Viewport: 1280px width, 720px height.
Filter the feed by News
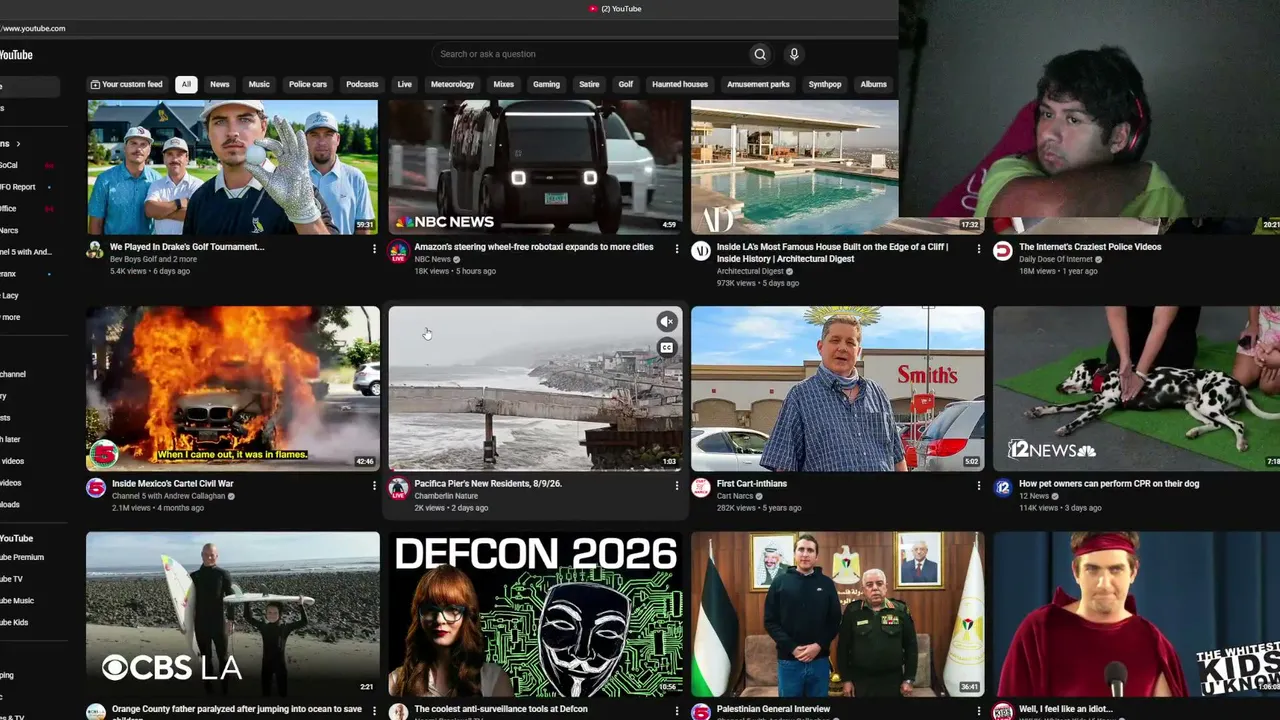220,84
